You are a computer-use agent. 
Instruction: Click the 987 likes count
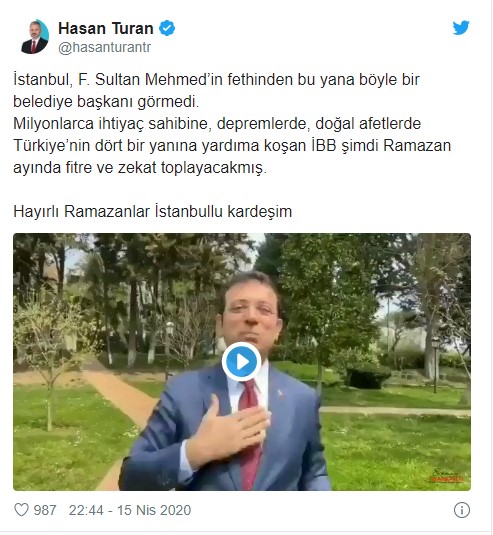pyautogui.click(x=45, y=510)
